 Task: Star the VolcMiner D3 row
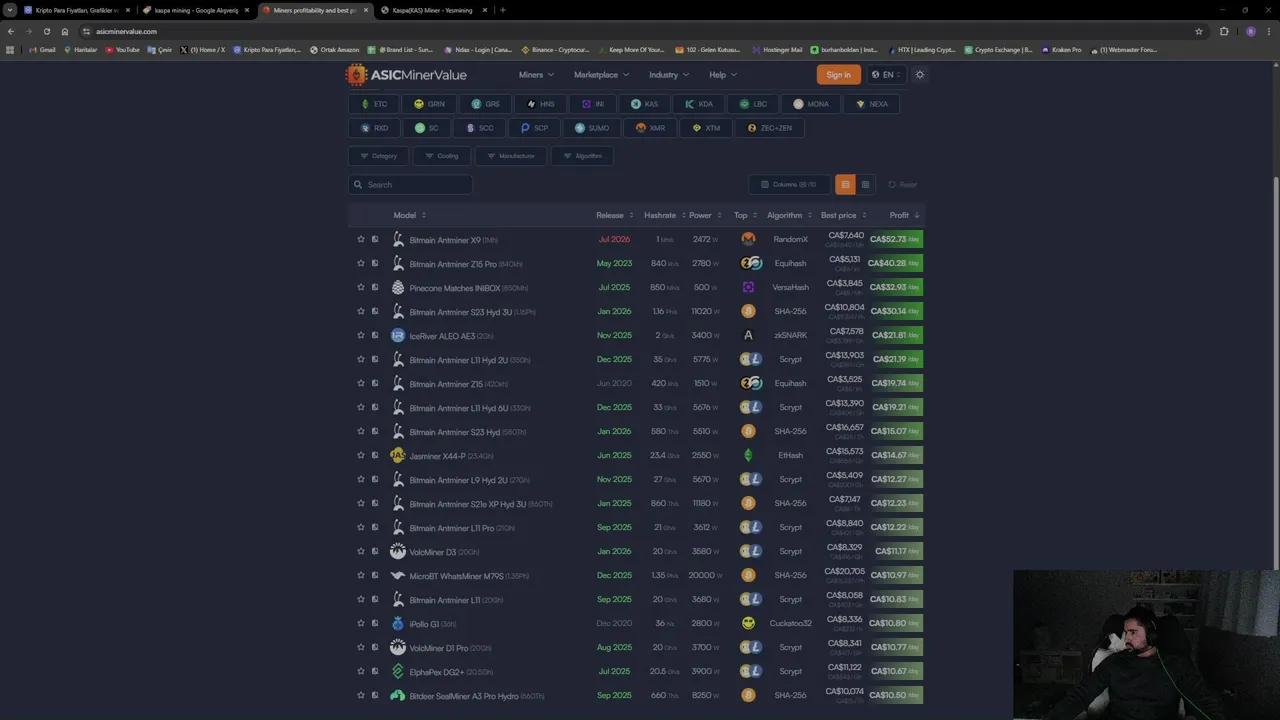[x=361, y=551]
